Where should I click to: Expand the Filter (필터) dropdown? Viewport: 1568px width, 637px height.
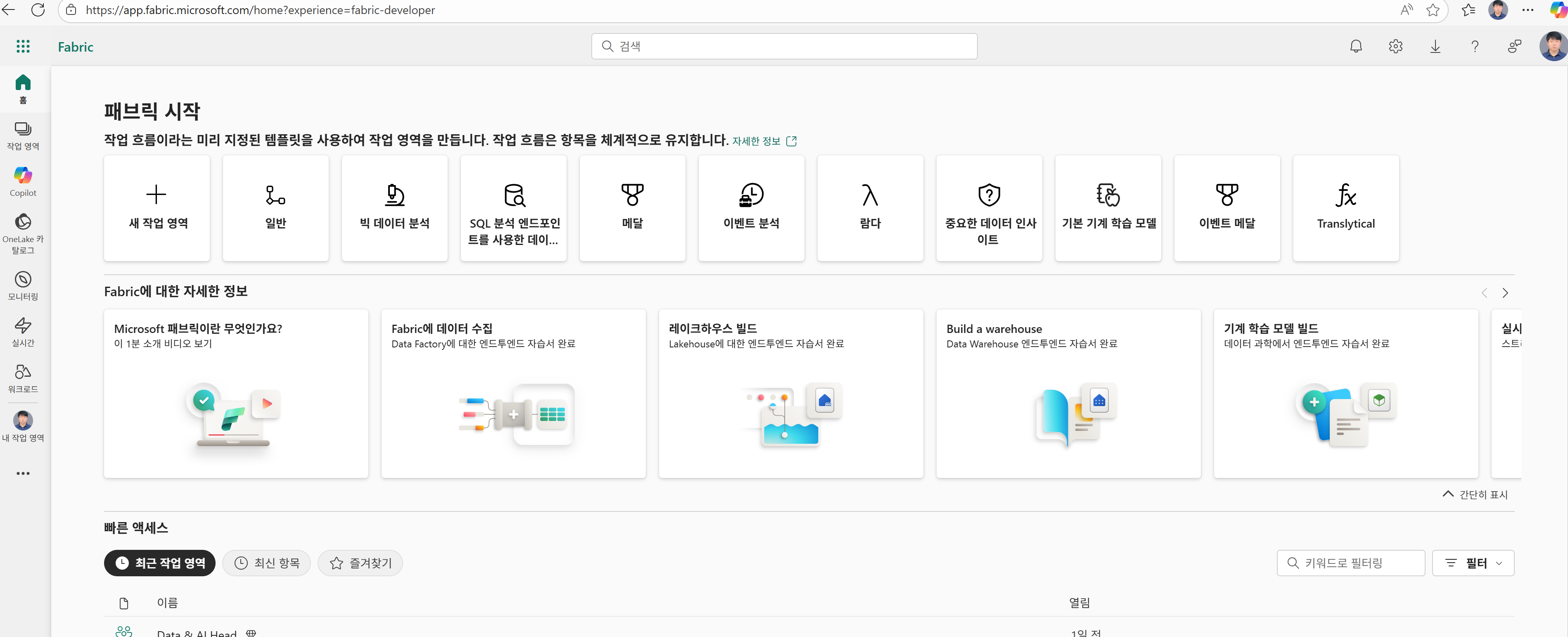pyautogui.click(x=1473, y=563)
